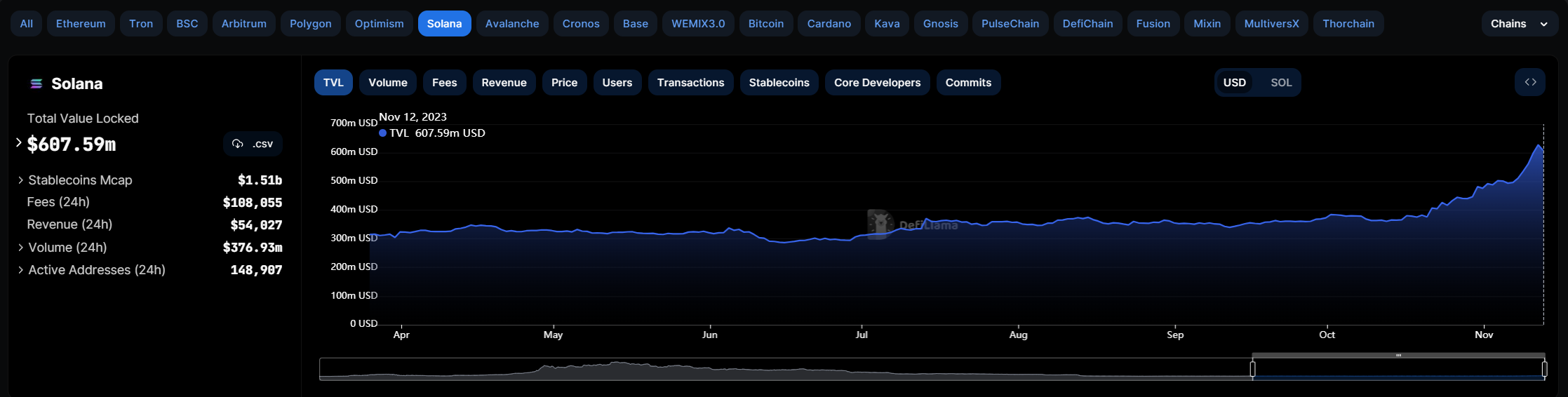
Task: Open the Cardano chain link
Action: click(829, 23)
